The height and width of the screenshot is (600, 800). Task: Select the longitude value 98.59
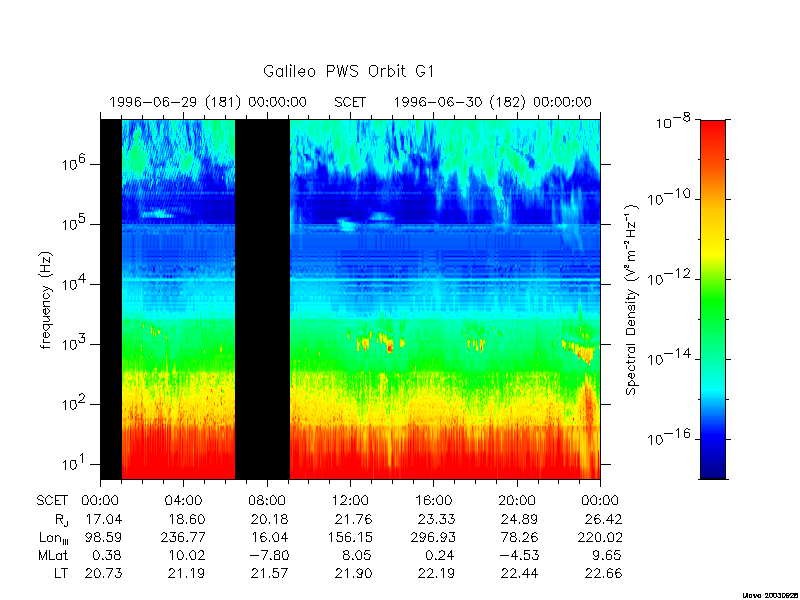coord(103,537)
